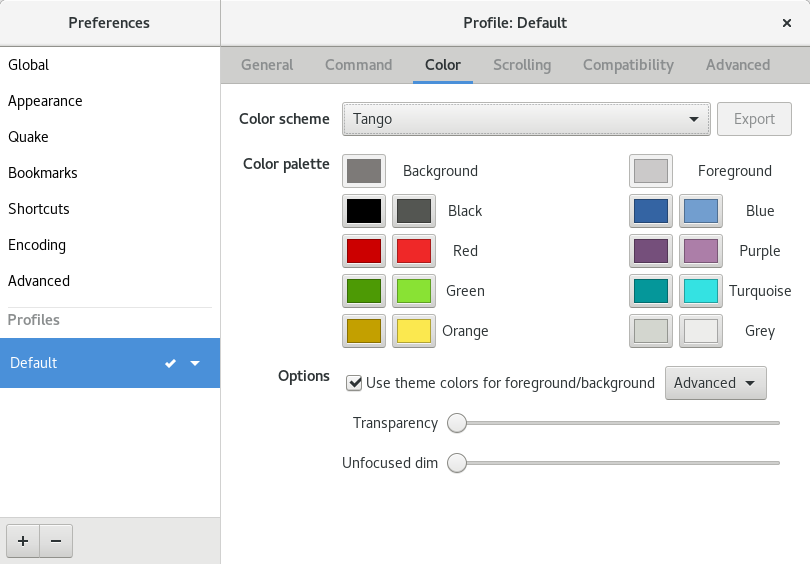Toggle use theme colors checkbox
810x564 pixels.
354,383
